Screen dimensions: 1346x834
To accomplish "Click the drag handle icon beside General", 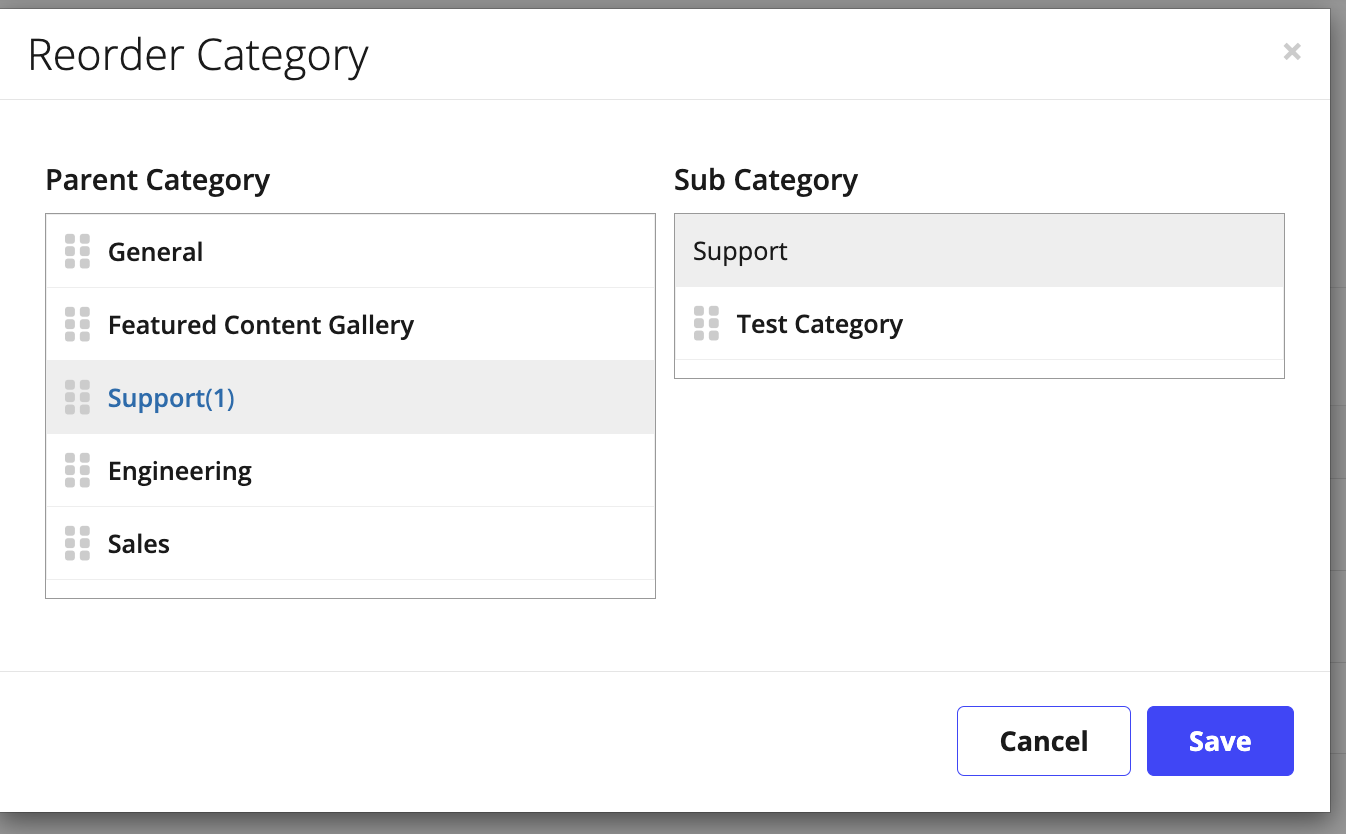I will click(x=77, y=252).
